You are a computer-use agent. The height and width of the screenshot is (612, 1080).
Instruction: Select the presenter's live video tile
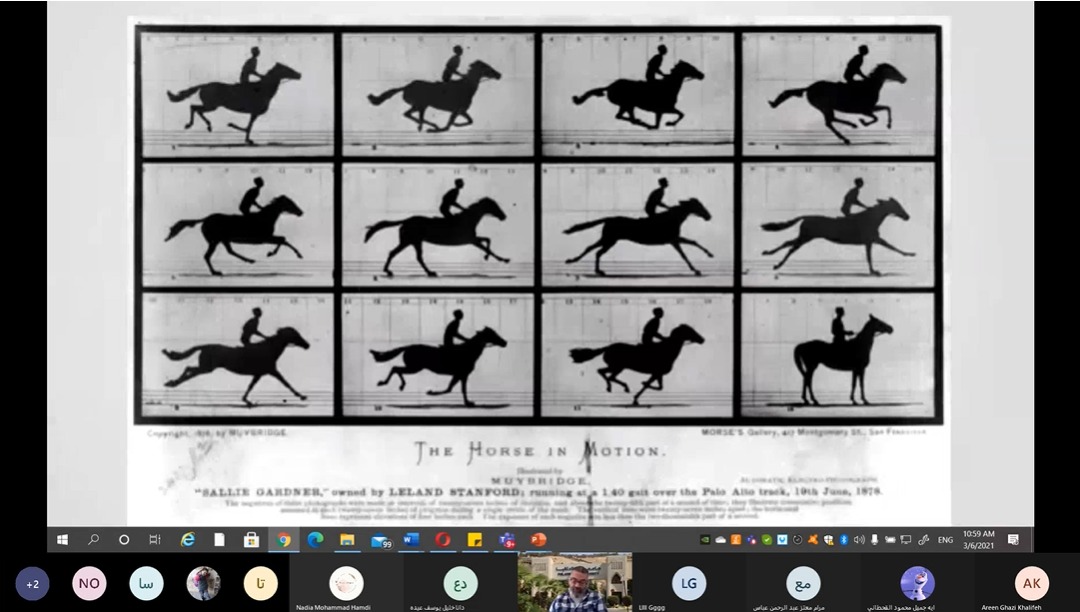click(575, 582)
